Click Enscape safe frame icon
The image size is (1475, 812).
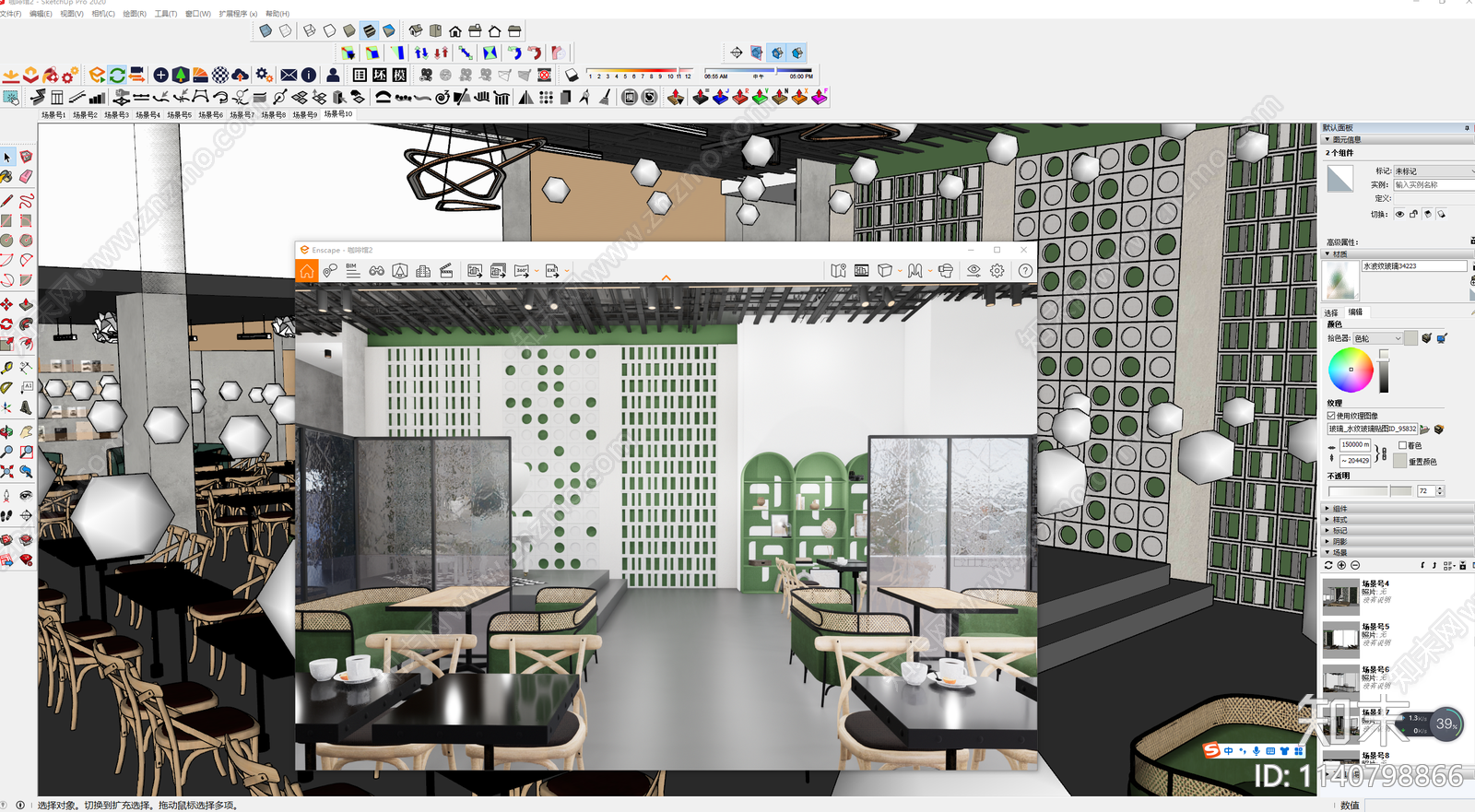click(x=861, y=270)
